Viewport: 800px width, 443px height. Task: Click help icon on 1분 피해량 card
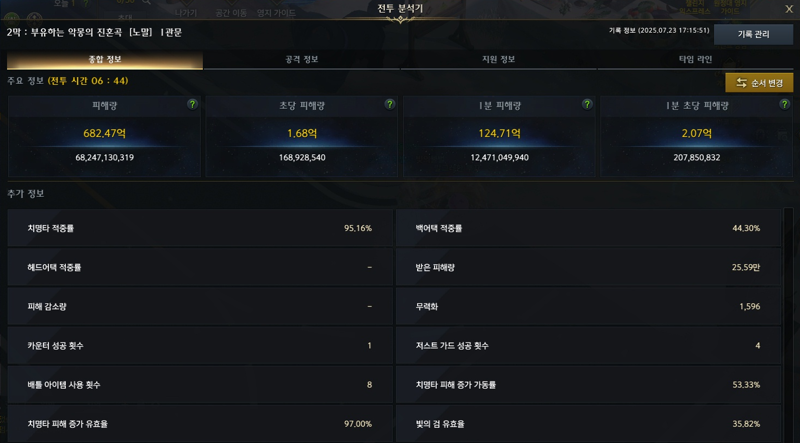[x=587, y=104]
